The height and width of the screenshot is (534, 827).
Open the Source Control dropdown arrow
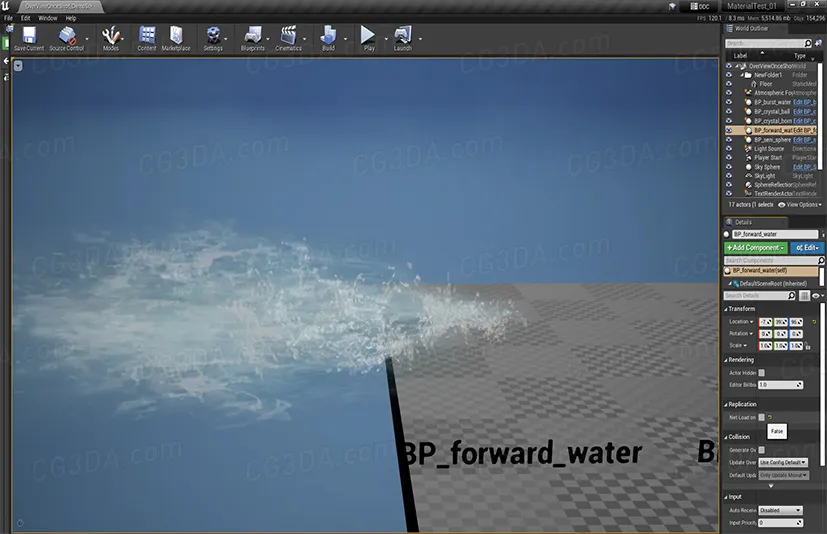87,39
